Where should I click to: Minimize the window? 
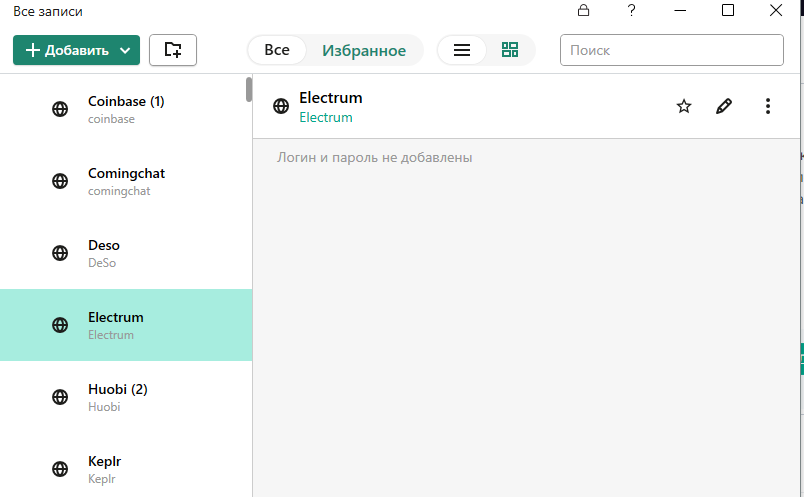pos(680,10)
